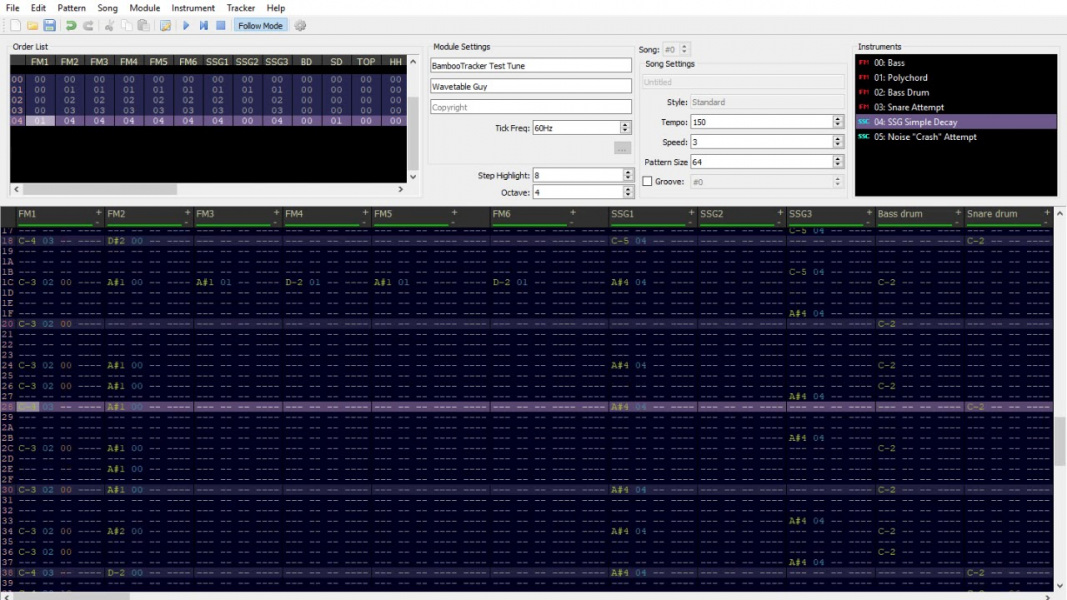Expand FM5 track effect columns
The width and height of the screenshot is (1067, 600).
[455, 213]
